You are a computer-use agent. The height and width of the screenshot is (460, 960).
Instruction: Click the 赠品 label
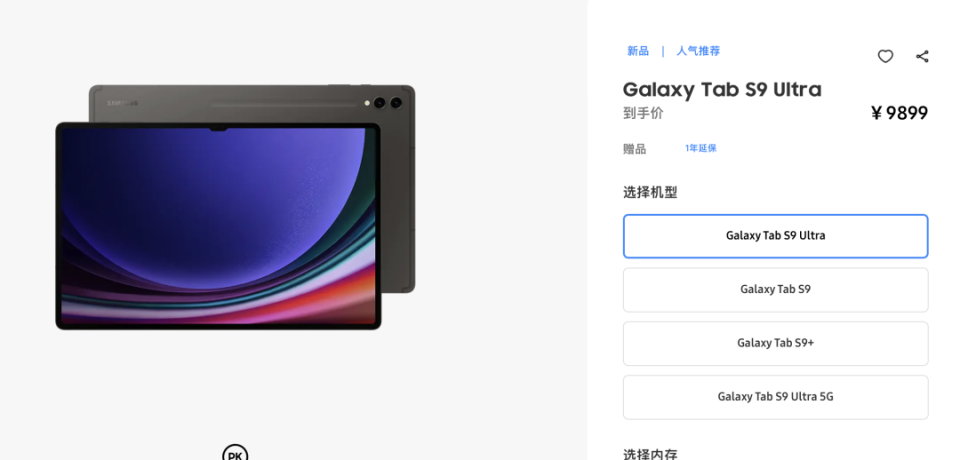(x=634, y=149)
